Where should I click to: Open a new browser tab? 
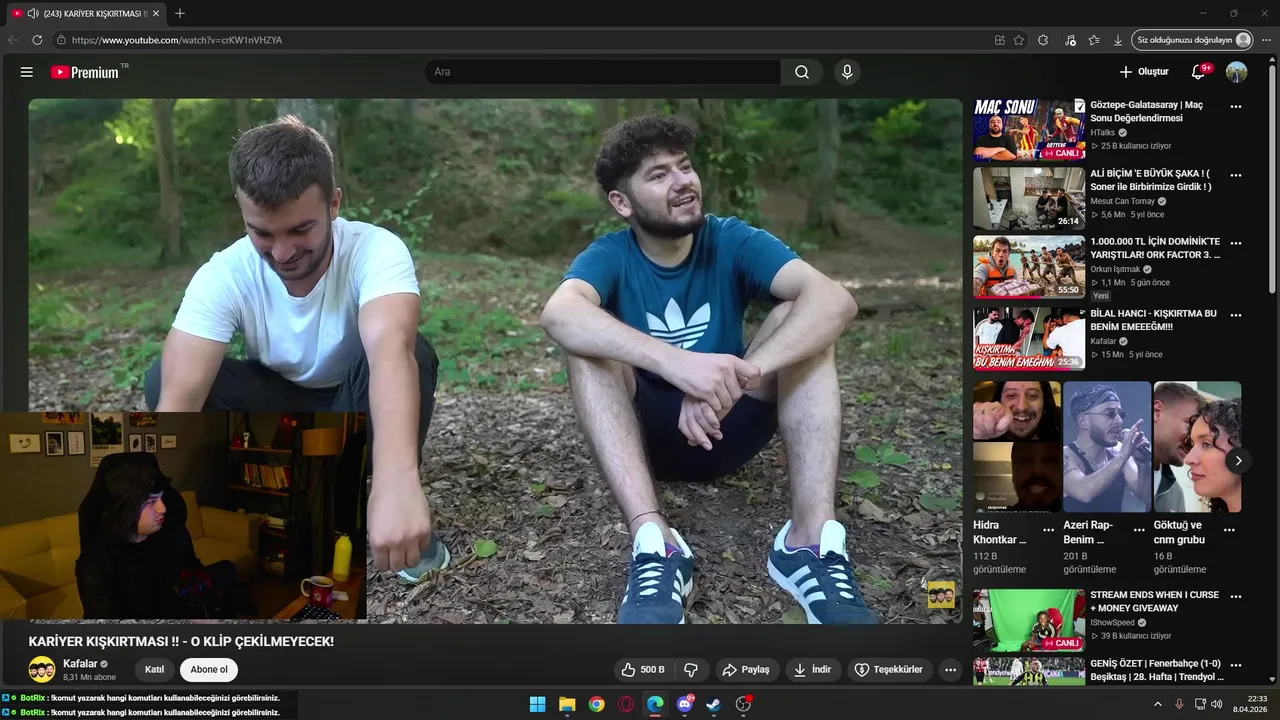180,13
